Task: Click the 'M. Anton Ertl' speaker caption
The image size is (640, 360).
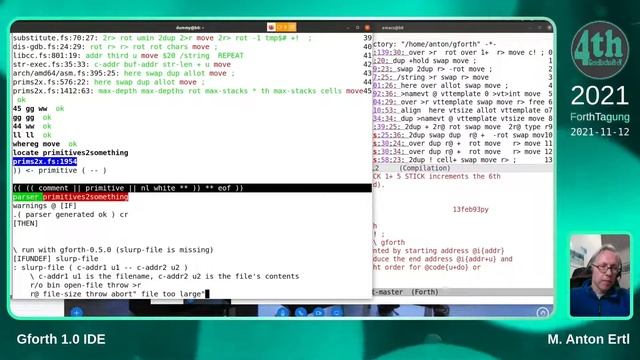Action: [x=589, y=339]
